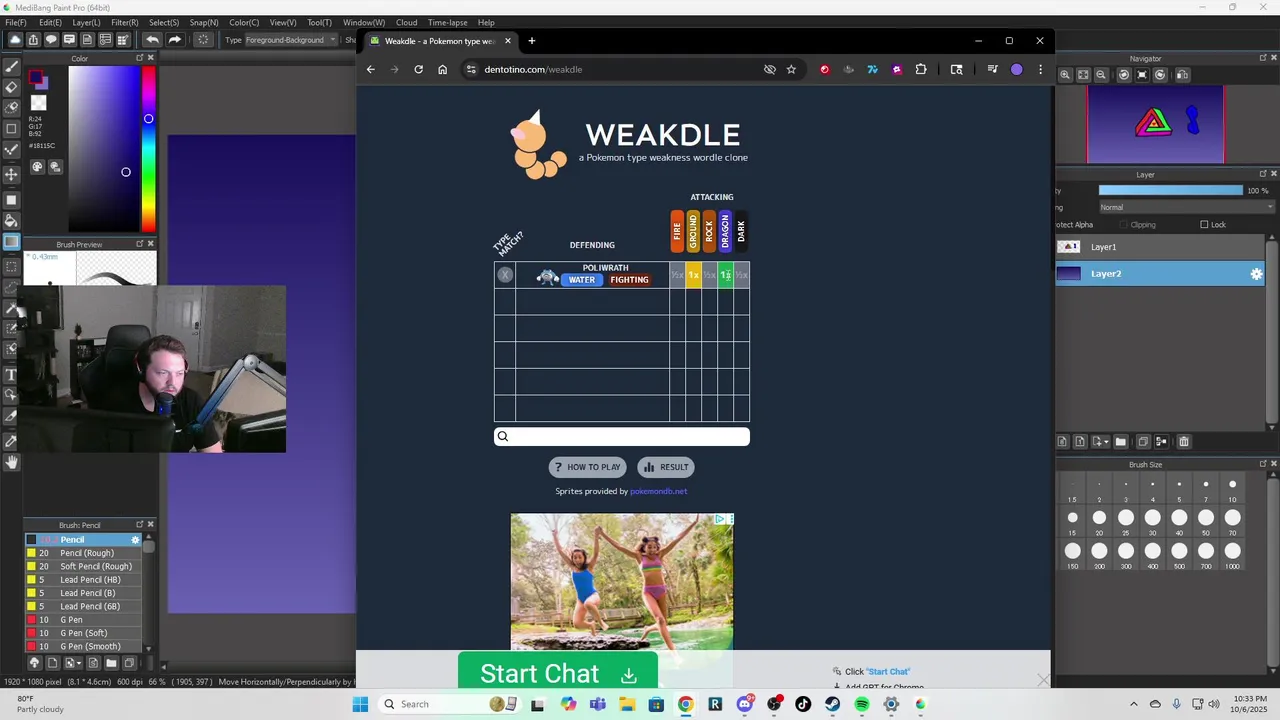The width and height of the screenshot is (1280, 720).
Task: Open cloud save icon in MediBang toolbar
Action: (15, 40)
